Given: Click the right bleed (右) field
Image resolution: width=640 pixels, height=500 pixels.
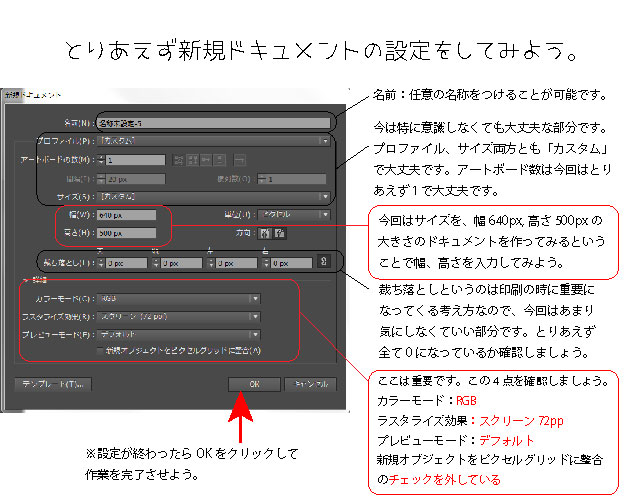Looking at the screenshot, I should tap(292, 263).
